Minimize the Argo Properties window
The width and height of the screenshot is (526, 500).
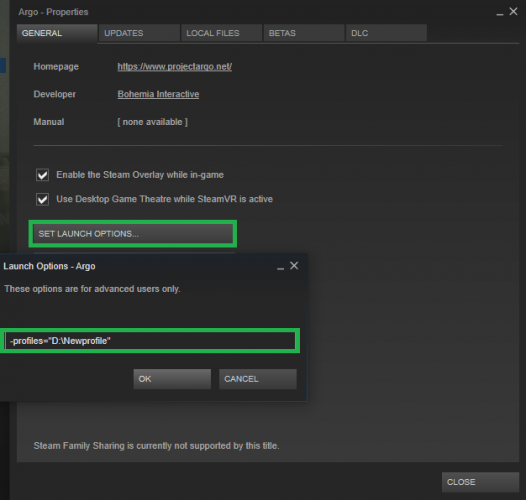pyautogui.click(x=499, y=14)
